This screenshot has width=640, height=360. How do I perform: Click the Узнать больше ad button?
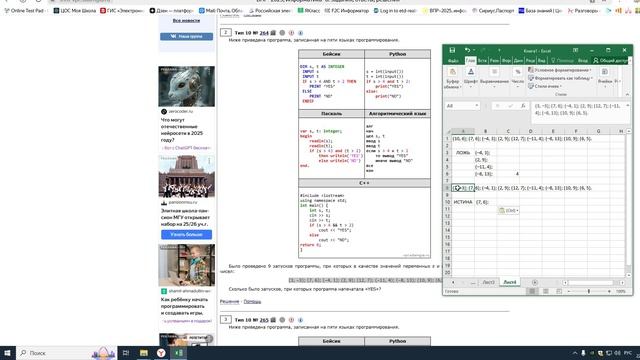coord(186,235)
